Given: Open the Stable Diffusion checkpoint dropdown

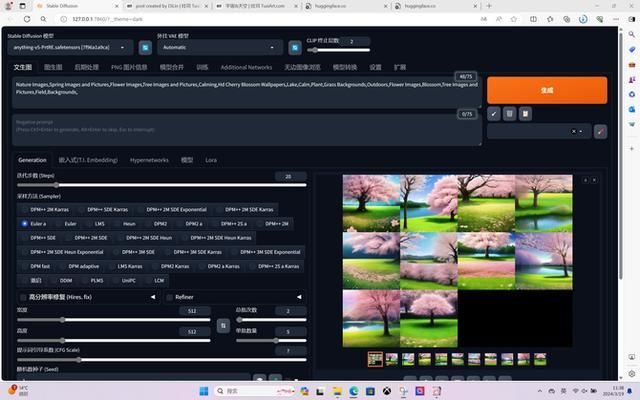Looking at the screenshot, I should [x=70, y=47].
